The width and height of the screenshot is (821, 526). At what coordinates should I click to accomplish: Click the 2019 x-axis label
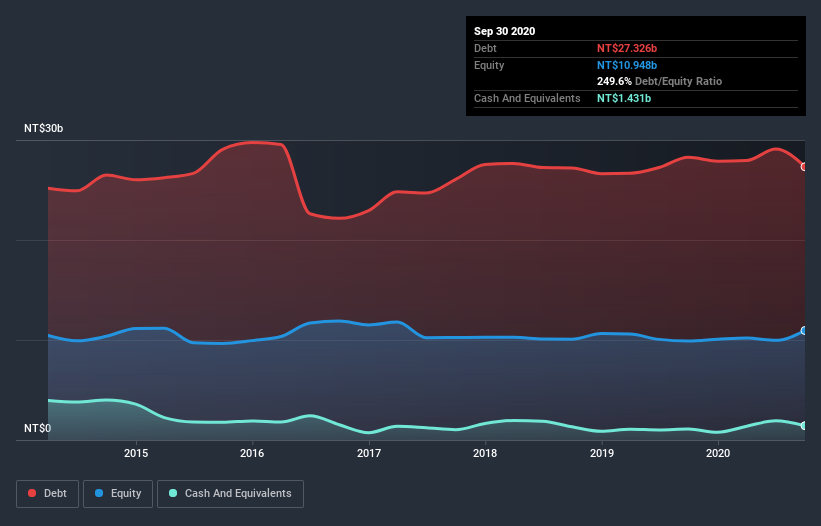(x=602, y=453)
